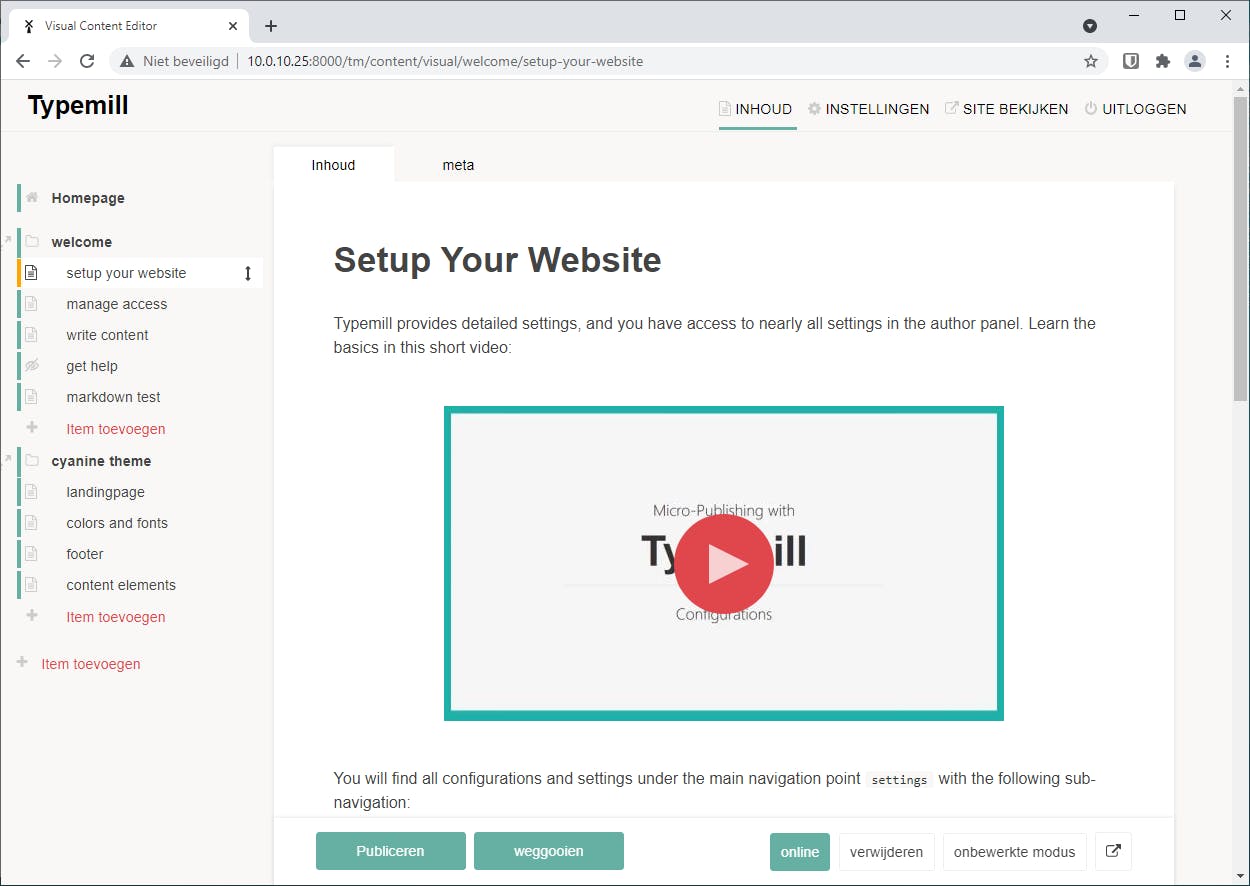
Task: Click the folder icon next to welcome
Action: pos(32,241)
